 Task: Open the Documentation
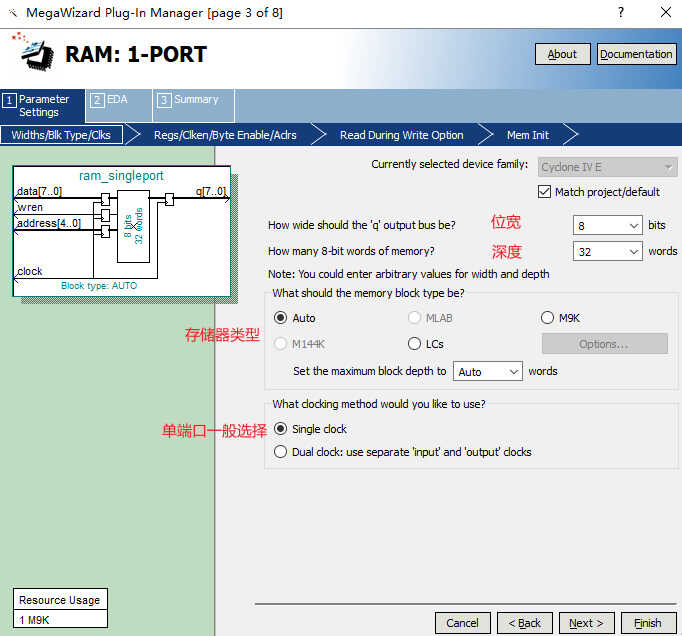(x=636, y=54)
